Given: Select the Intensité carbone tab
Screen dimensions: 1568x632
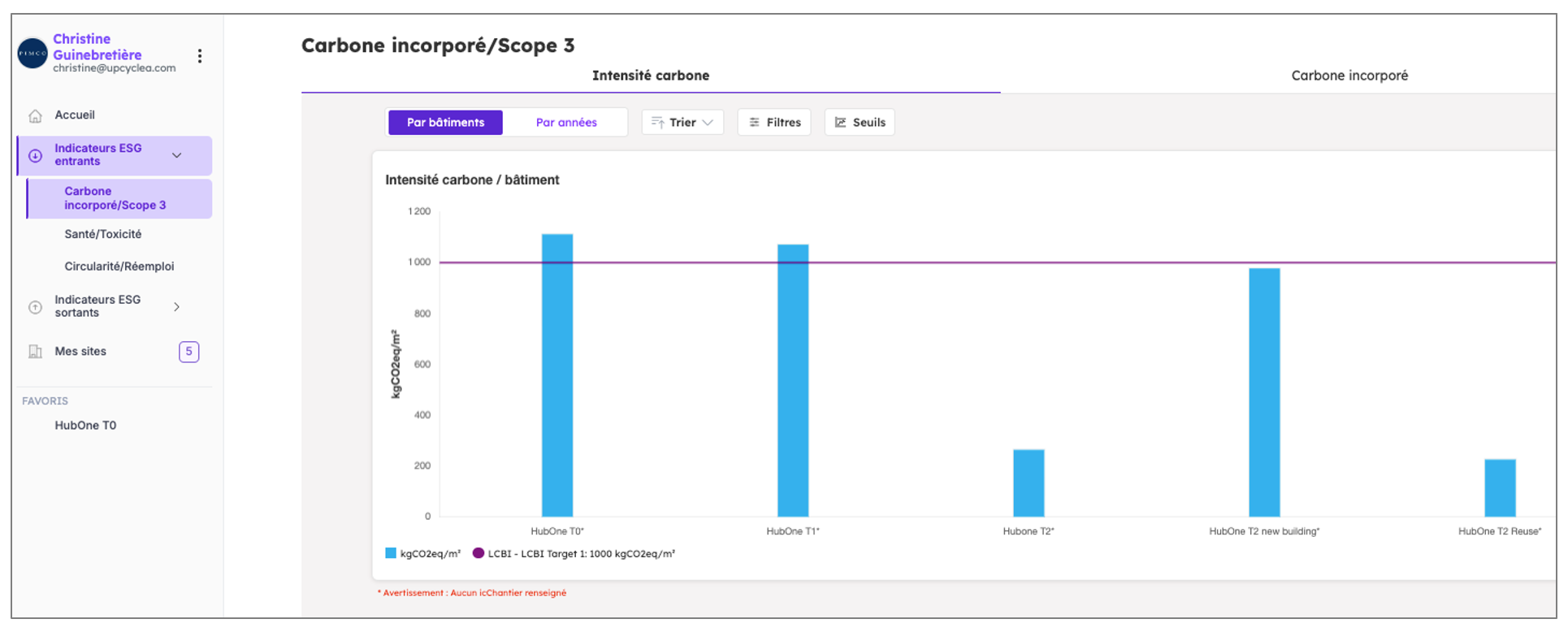Looking at the screenshot, I should point(651,76).
